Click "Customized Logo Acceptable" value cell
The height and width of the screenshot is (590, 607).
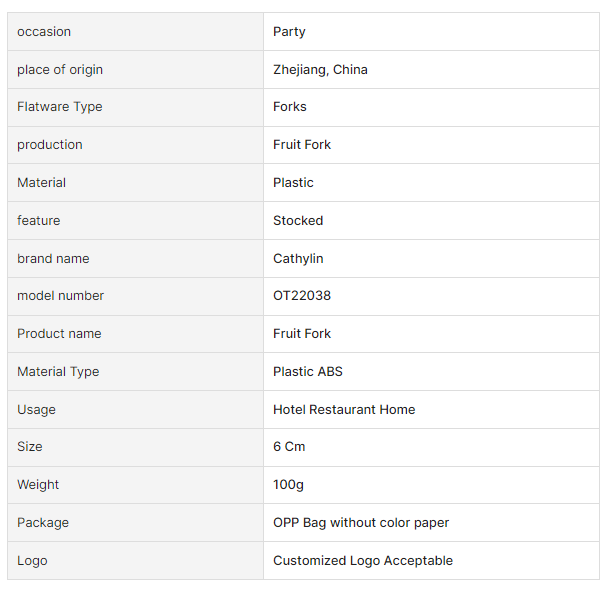tap(363, 561)
